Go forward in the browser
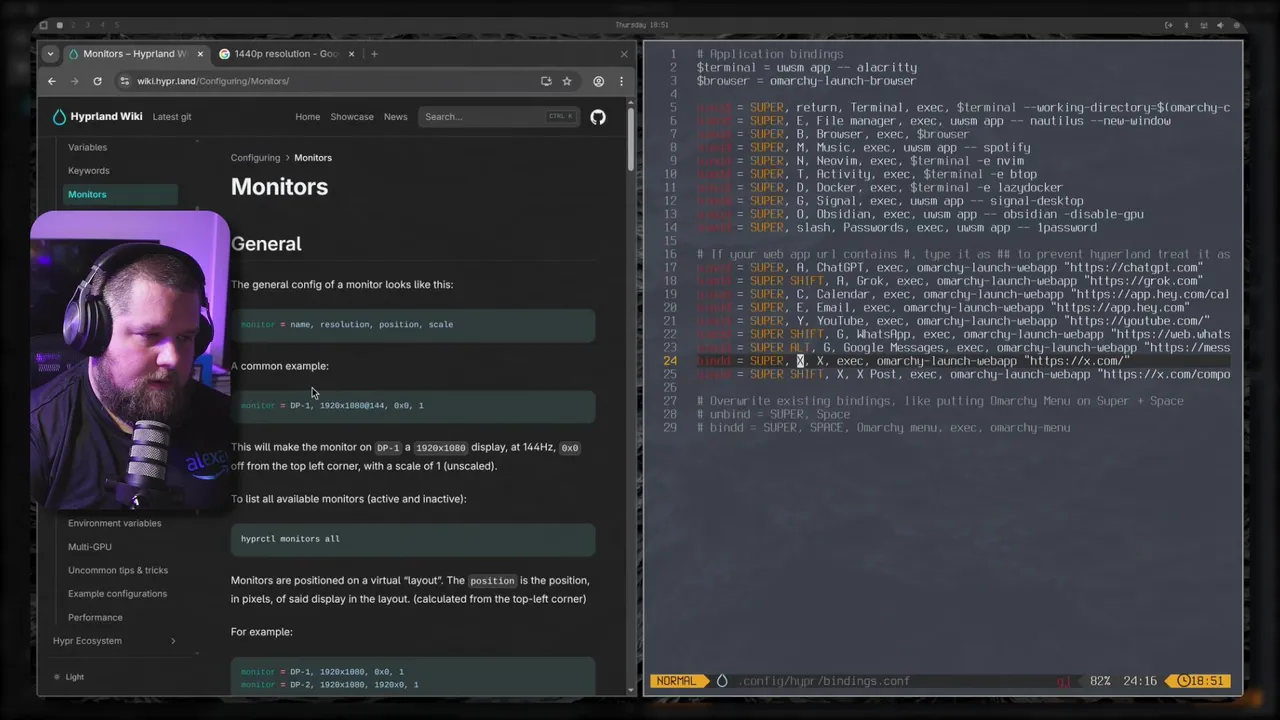This screenshot has height=720, width=1280. (x=74, y=81)
